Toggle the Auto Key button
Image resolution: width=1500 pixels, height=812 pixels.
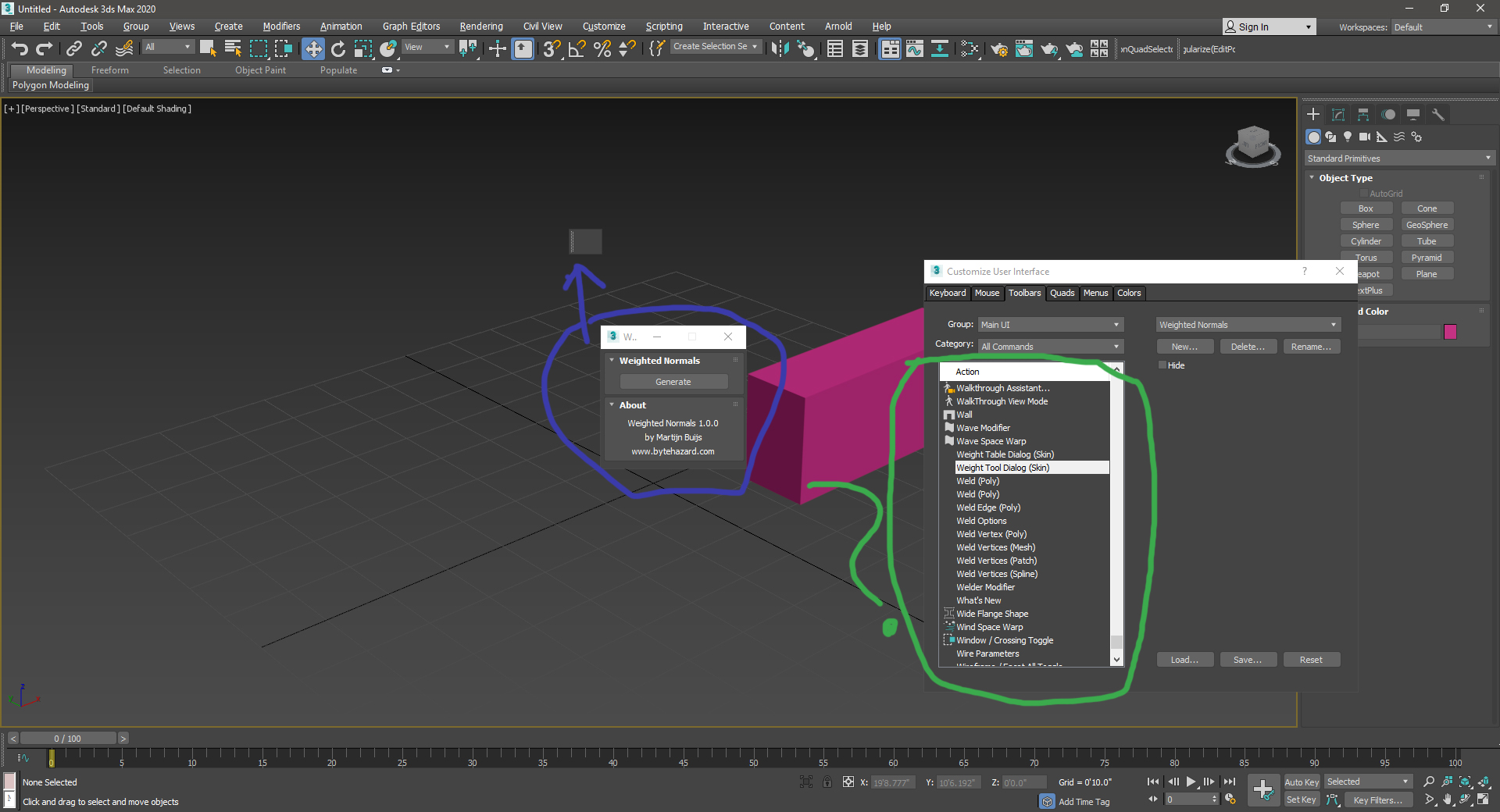click(x=1301, y=782)
